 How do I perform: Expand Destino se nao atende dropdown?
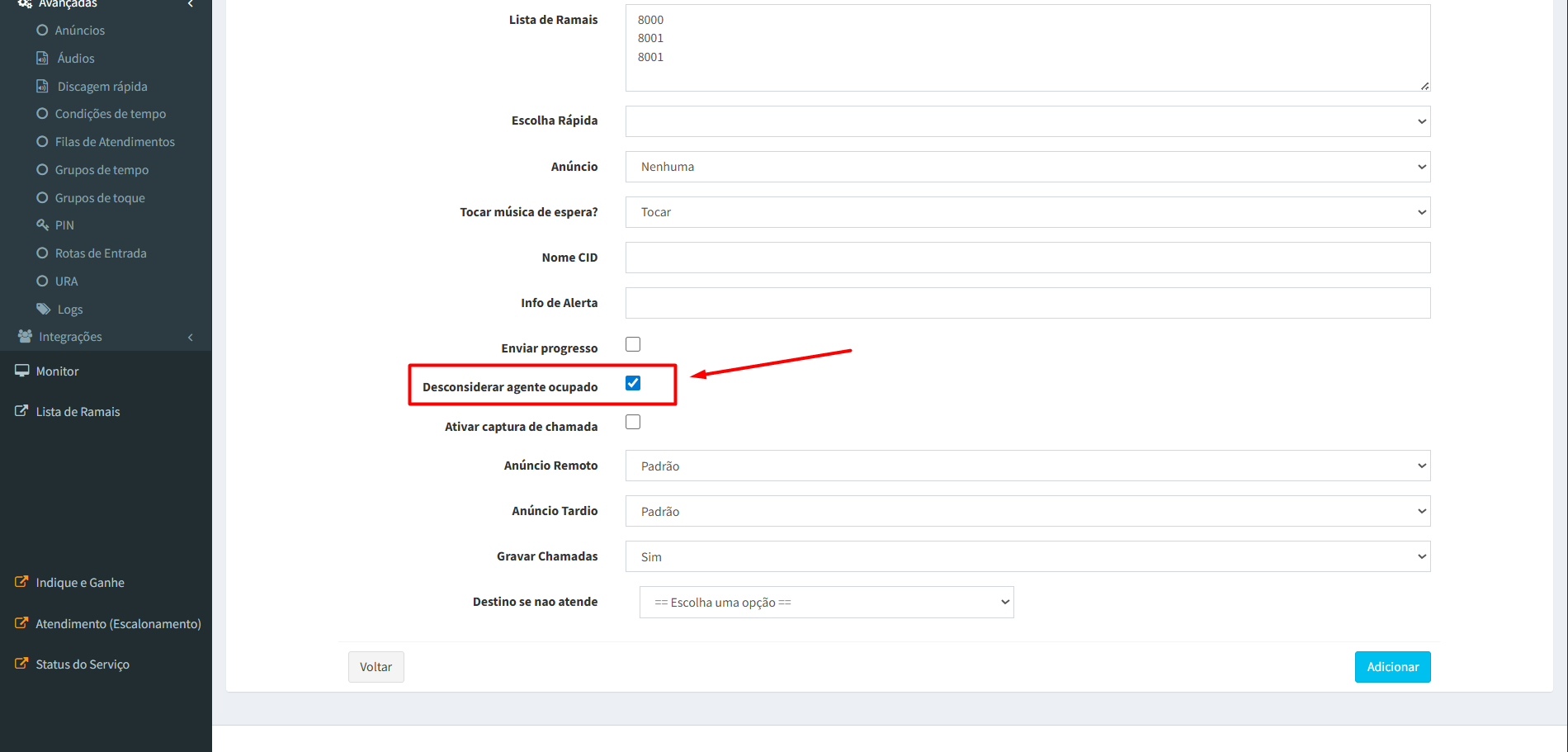point(826,602)
